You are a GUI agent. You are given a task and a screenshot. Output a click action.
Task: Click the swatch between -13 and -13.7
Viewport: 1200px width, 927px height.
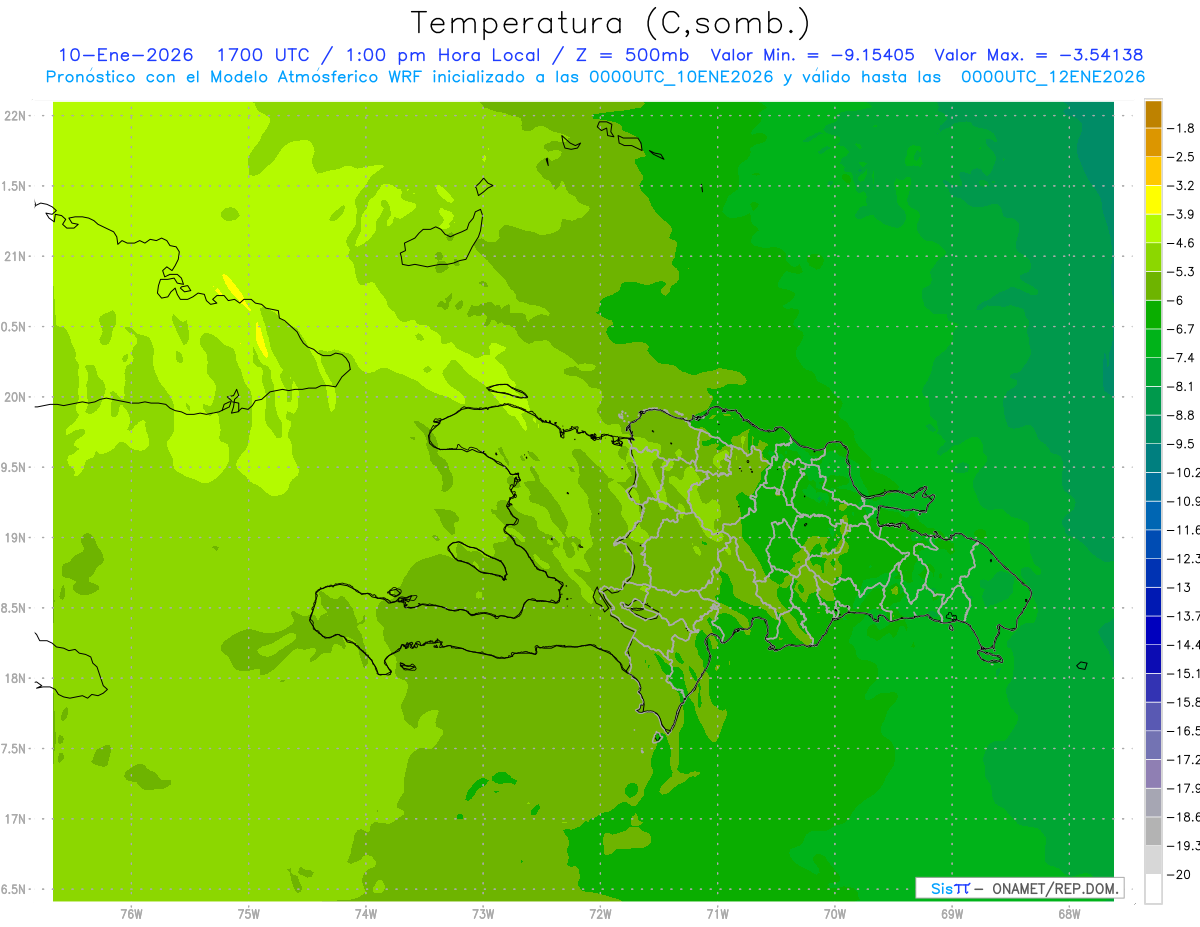point(1153,601)
